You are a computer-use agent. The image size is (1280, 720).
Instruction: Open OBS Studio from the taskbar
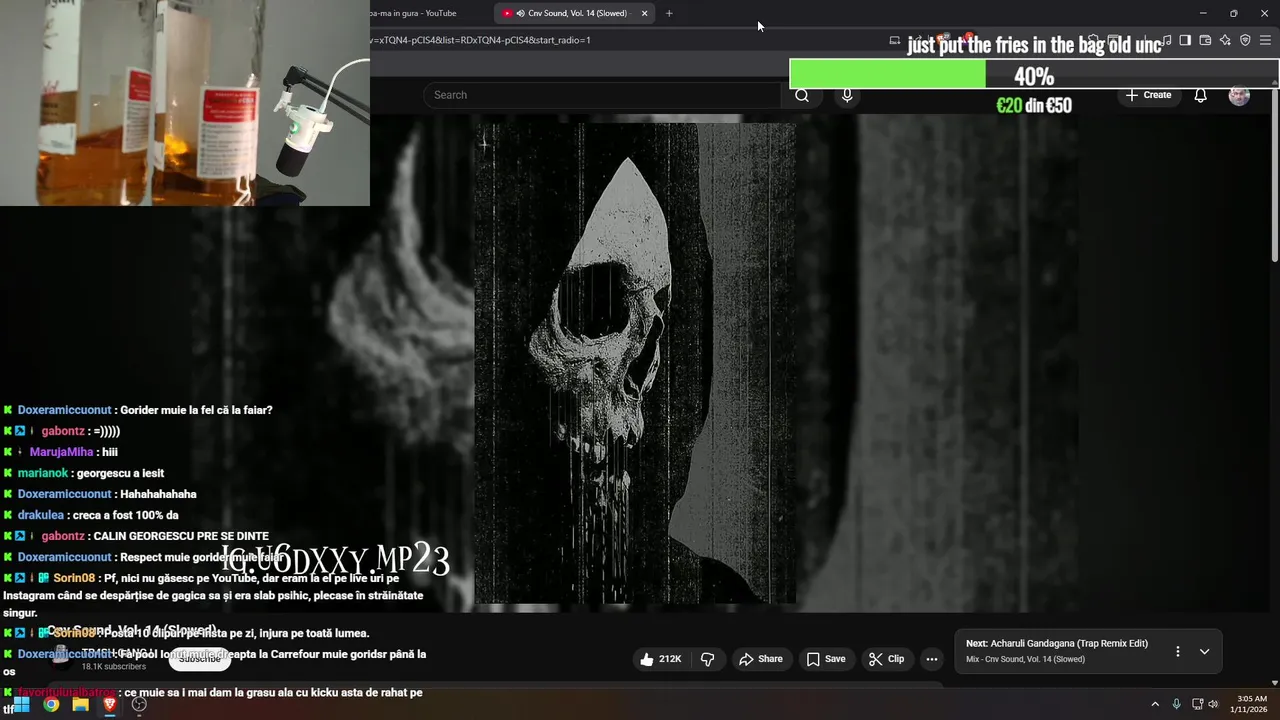139,704
